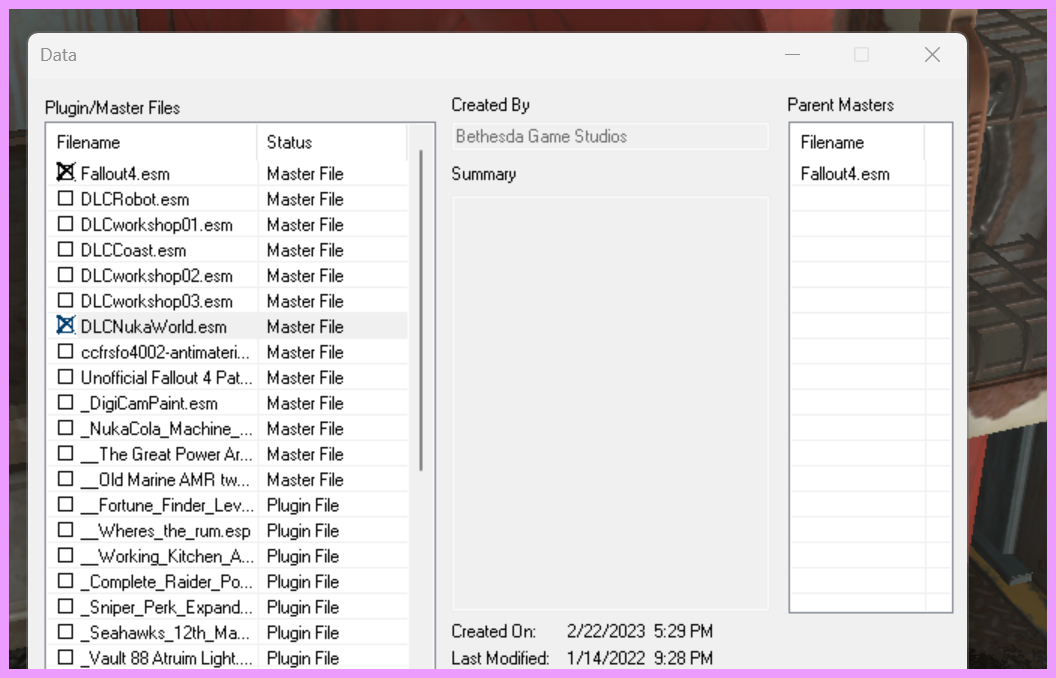Select _Vault 88 Atruim Light filename
The image size is (1056, 678).
[166, 658]
